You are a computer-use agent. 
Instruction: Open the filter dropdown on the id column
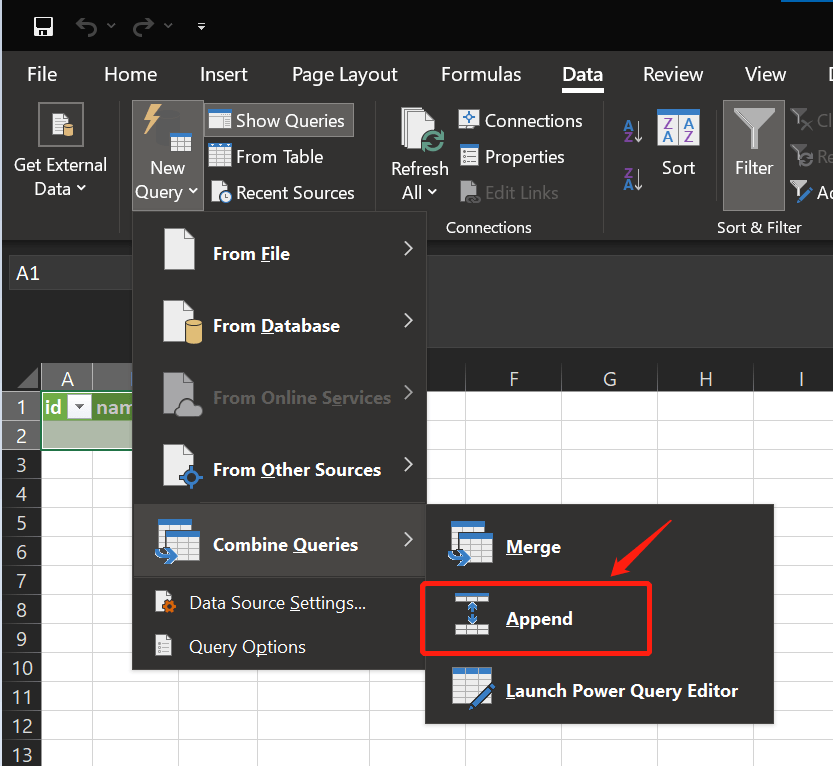[79, 407]
